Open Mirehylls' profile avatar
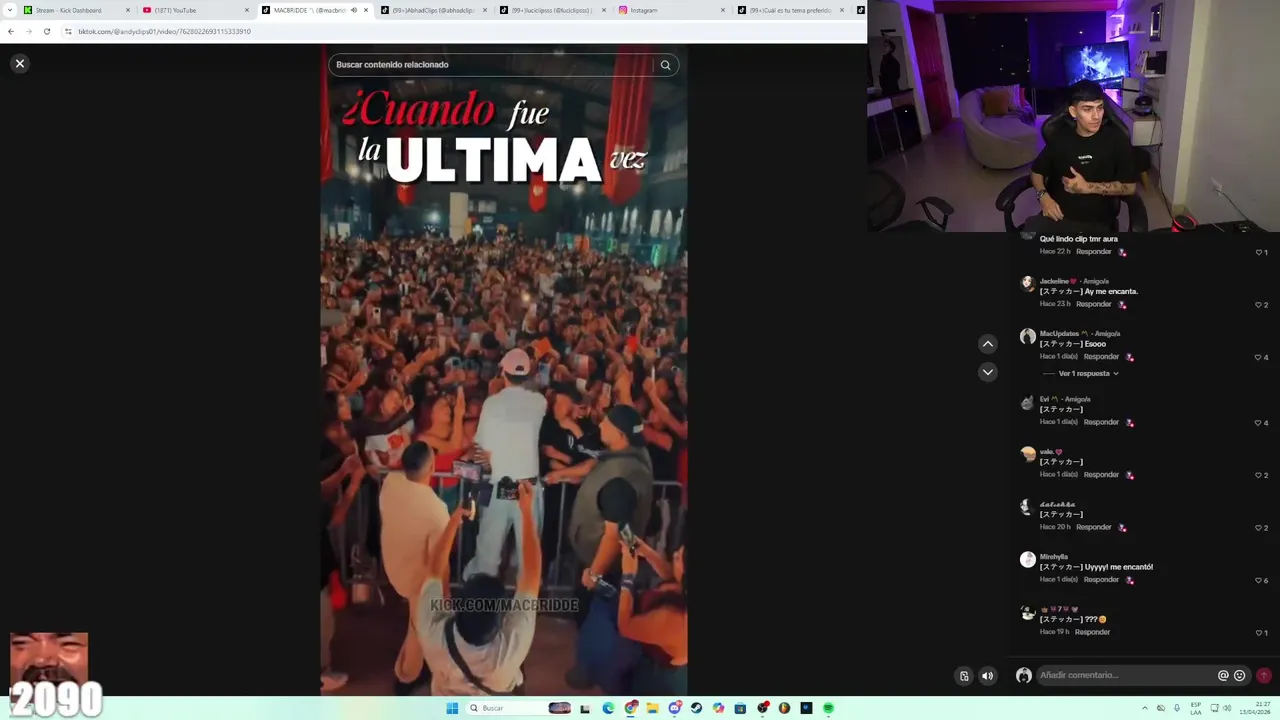The height and width of the screenshot is (720, 1280). click(x=1027, y=560)
